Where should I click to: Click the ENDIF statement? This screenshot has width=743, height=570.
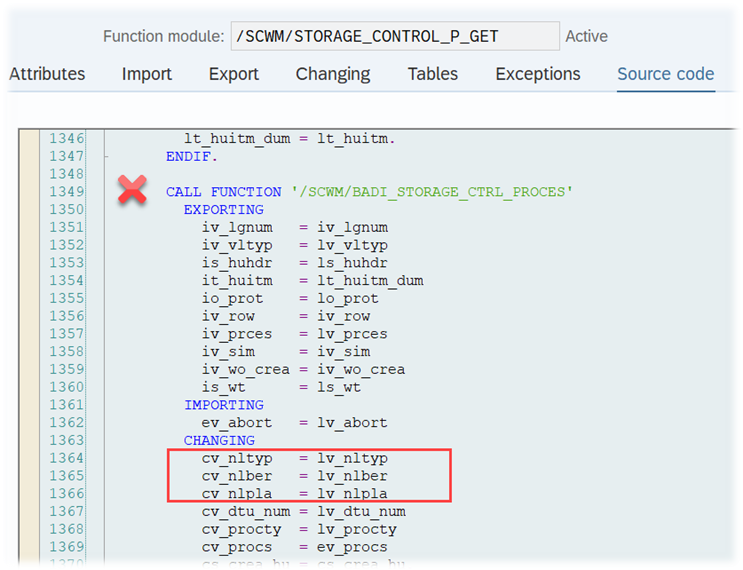[x=191, y=156]
